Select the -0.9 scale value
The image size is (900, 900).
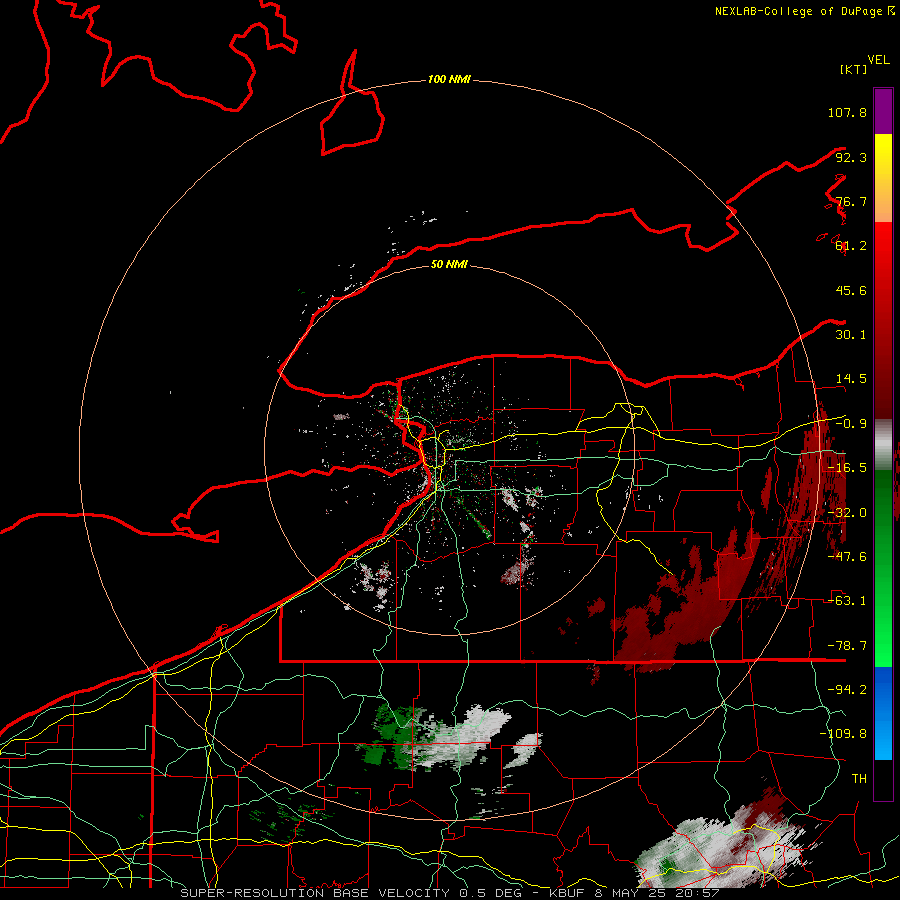click(x=851, y=424)
